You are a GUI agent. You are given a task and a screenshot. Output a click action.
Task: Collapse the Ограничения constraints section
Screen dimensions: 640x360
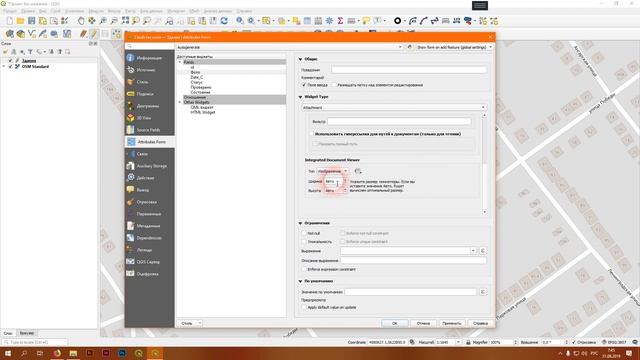click(x=300, y=223)
